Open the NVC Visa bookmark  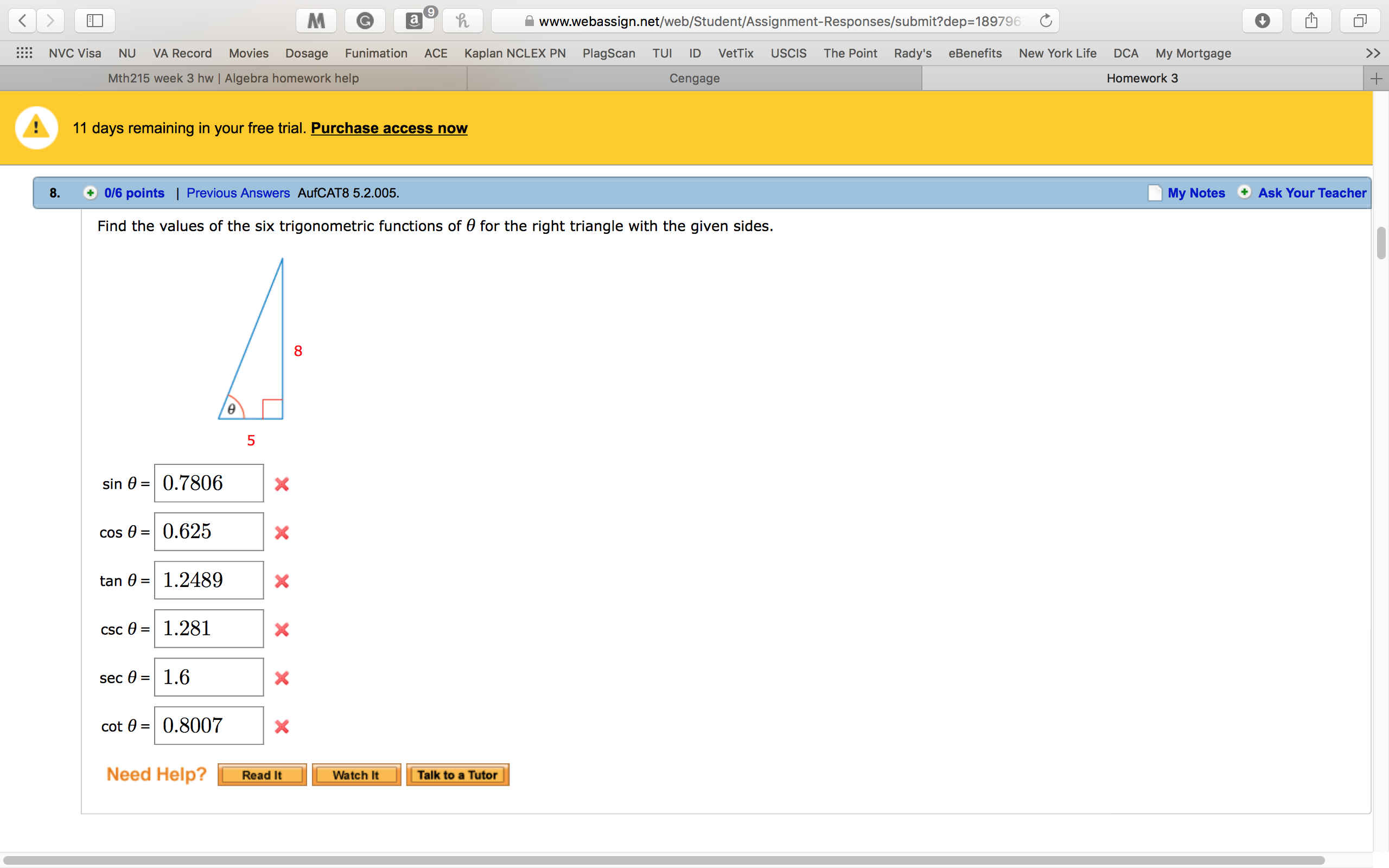(x=75, y=53)
